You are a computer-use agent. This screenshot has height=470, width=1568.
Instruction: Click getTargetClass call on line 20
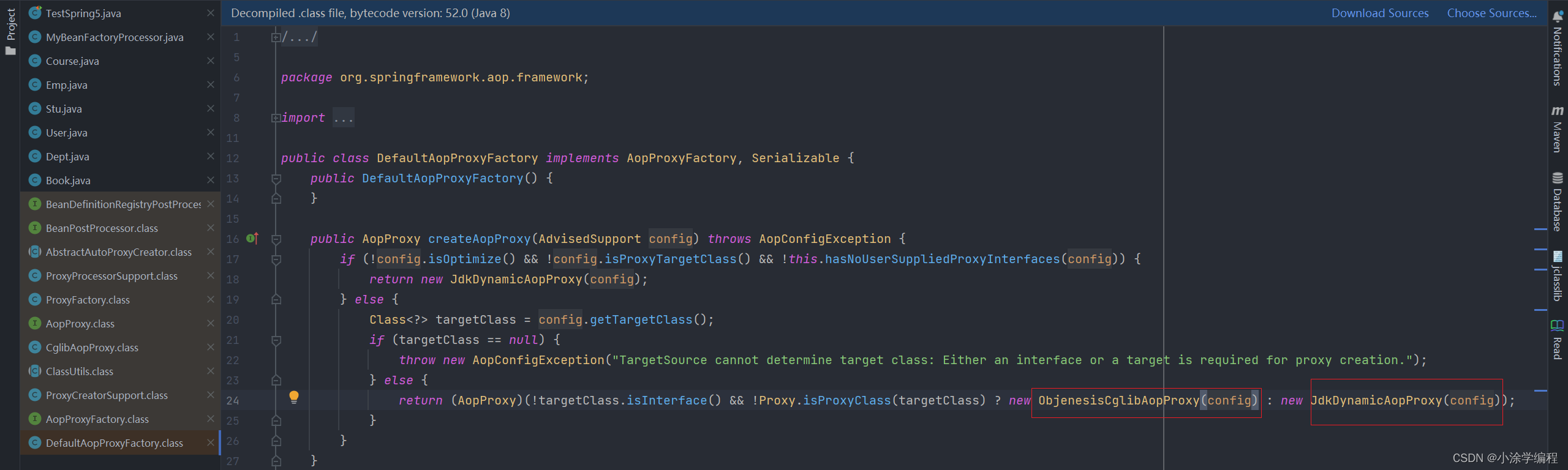click(x=641, y=319)
